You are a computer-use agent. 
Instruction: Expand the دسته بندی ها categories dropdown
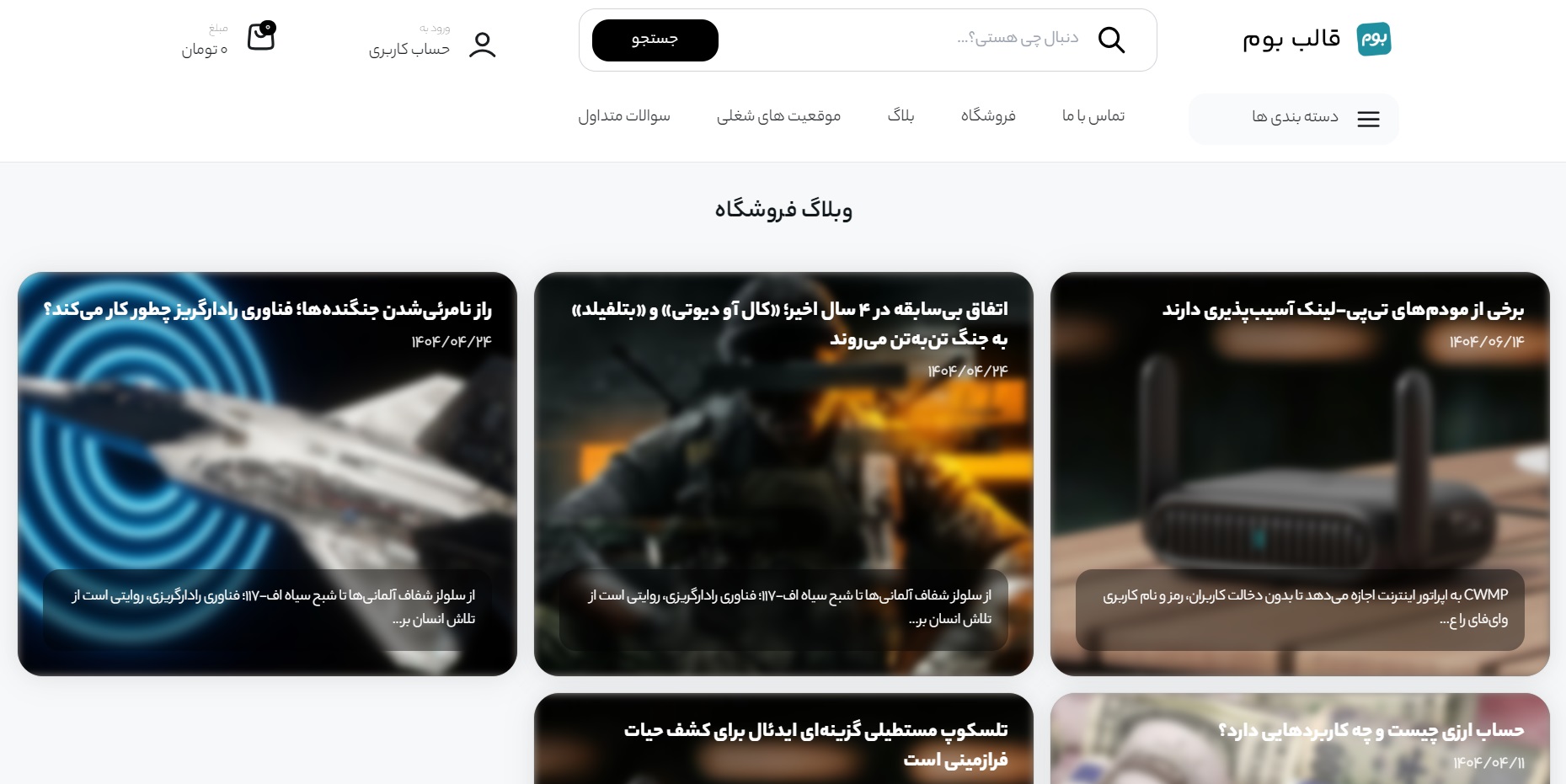1294,119
